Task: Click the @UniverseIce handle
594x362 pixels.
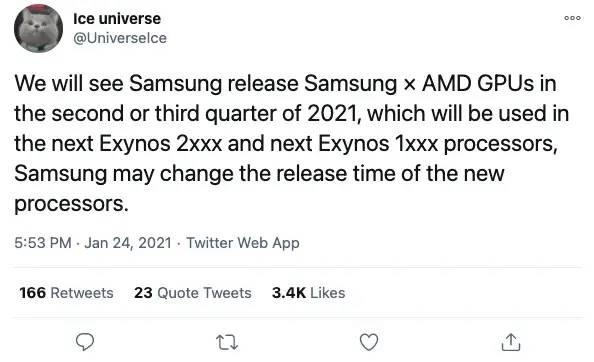Action: pyautogui.click(x=120, y=38)
